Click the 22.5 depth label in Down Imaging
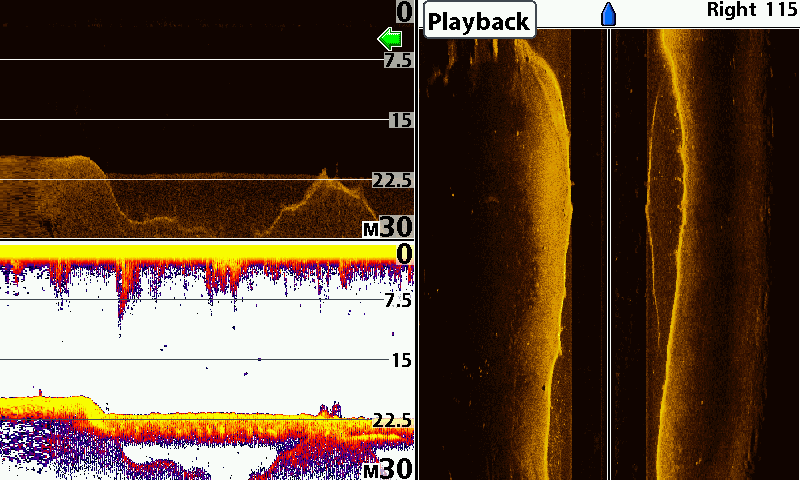Viewport: 800px width, 480px height. [x=393, y=180]
